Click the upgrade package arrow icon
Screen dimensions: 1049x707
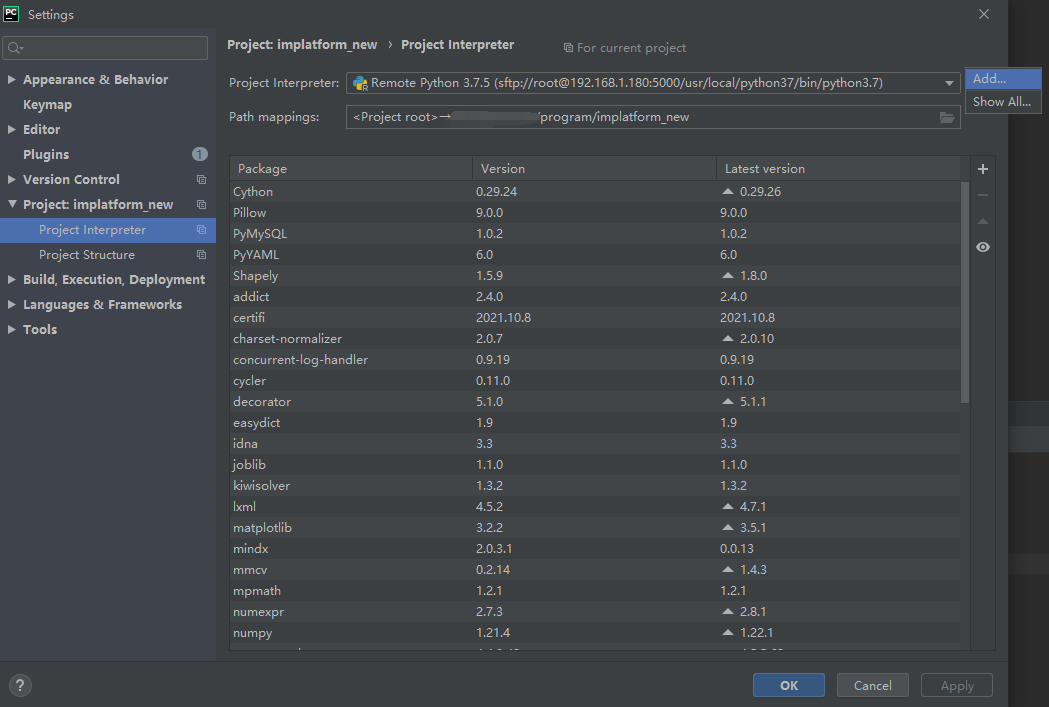983,221
